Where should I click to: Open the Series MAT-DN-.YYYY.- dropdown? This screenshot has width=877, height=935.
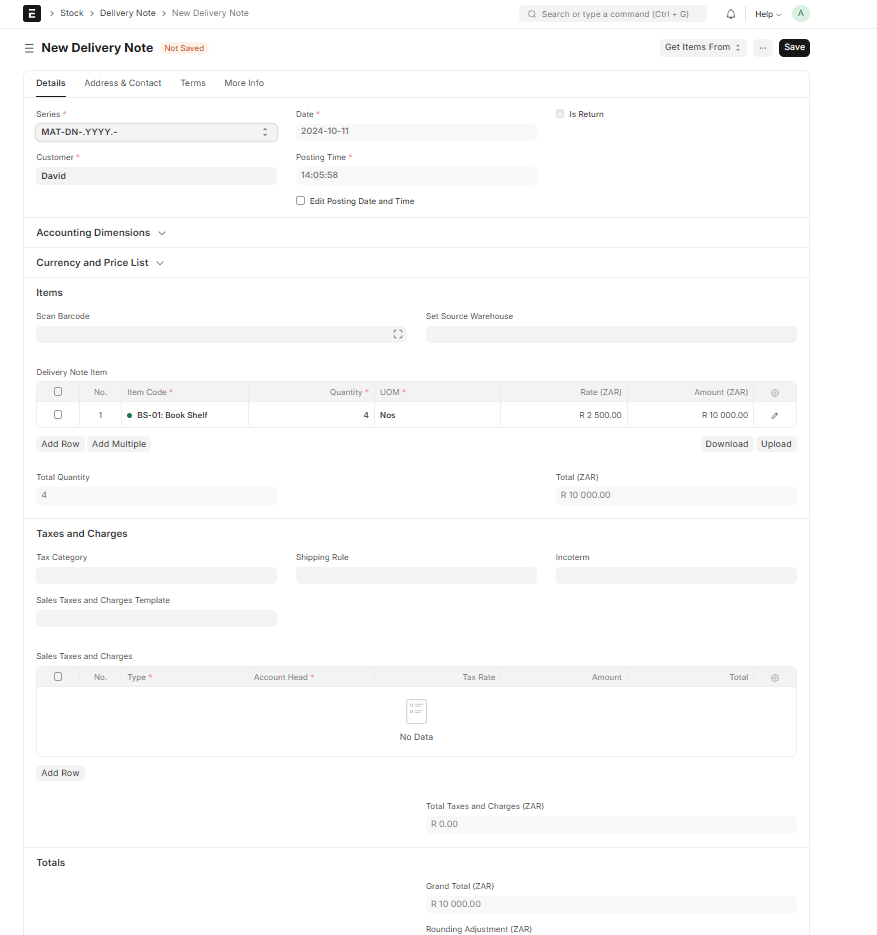coord(156,132)
